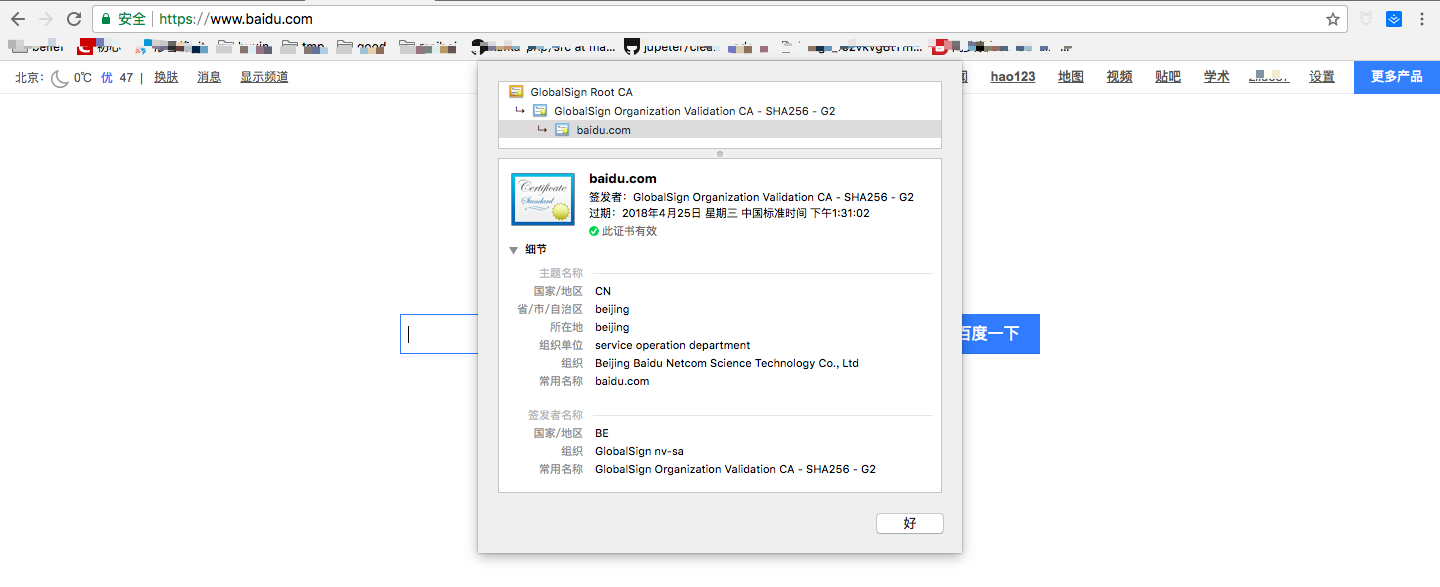Click the icon beside GlobalSign Organization Validation CA in tree
The width and height of the screenshot is (1440, 587).
(x=540, y=111)
